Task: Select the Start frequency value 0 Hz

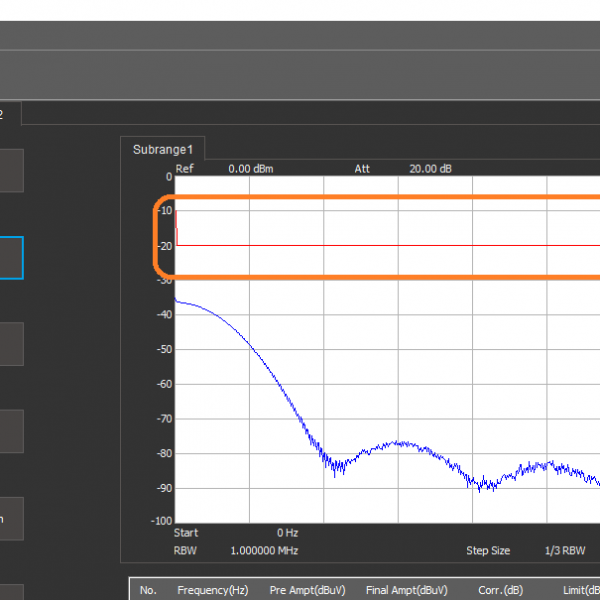Action: [x=287, y=533]
